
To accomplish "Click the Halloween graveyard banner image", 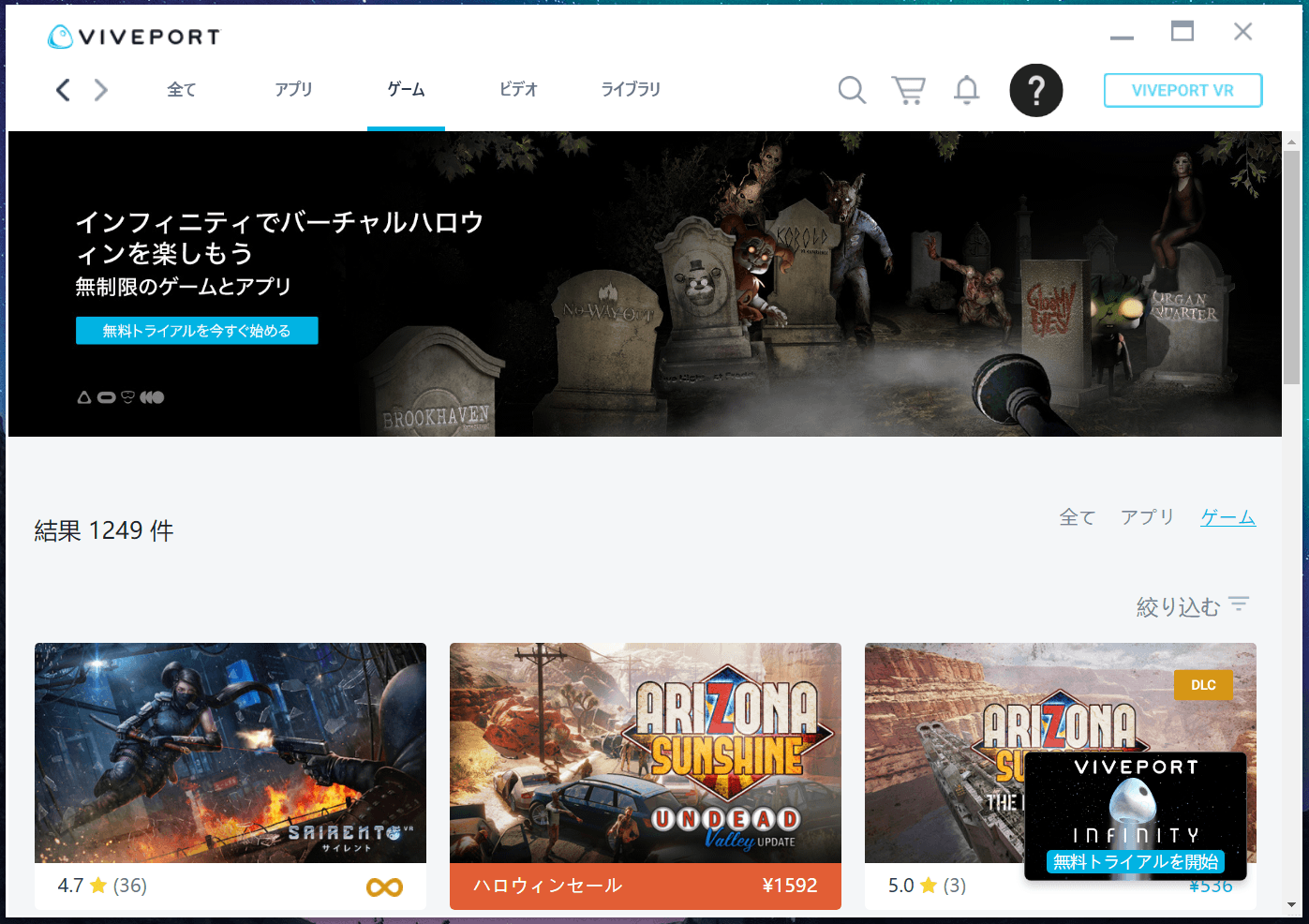I will tap(645, 284).
